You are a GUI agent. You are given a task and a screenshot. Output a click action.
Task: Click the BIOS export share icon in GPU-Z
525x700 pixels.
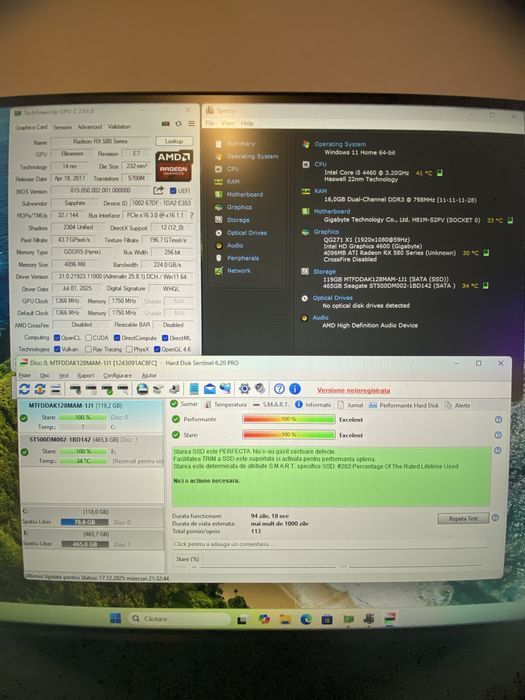158,190
